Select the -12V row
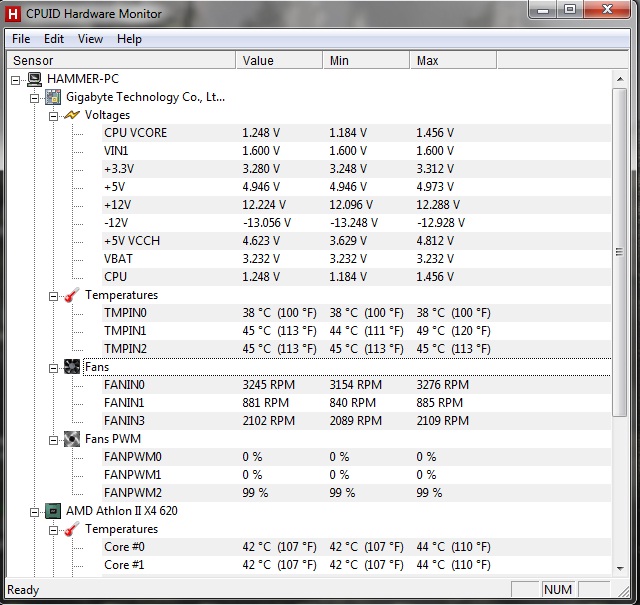Screen dimensions: 640x605 [x=356, y=223]
